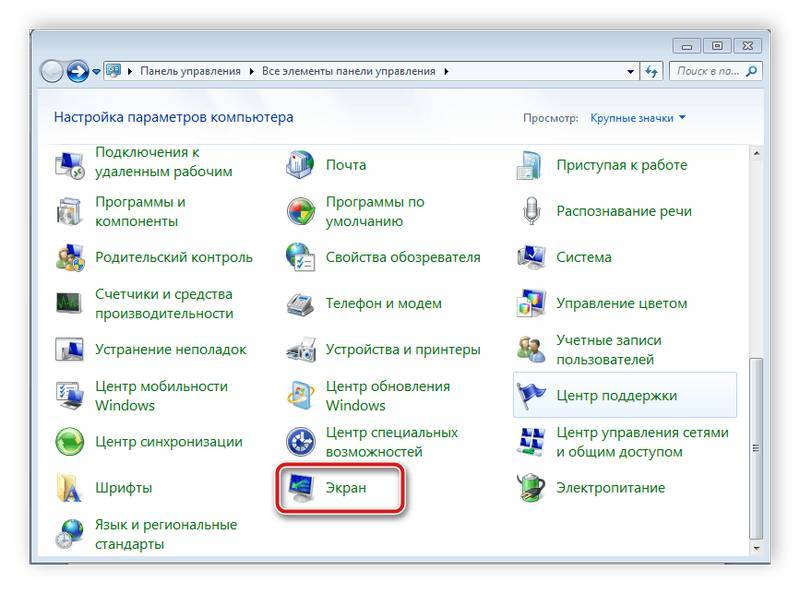The width and height of the screenshot is (800, 594).
Task: Open the Почта link
Action: pyautogui.click(x=346, y=165)
